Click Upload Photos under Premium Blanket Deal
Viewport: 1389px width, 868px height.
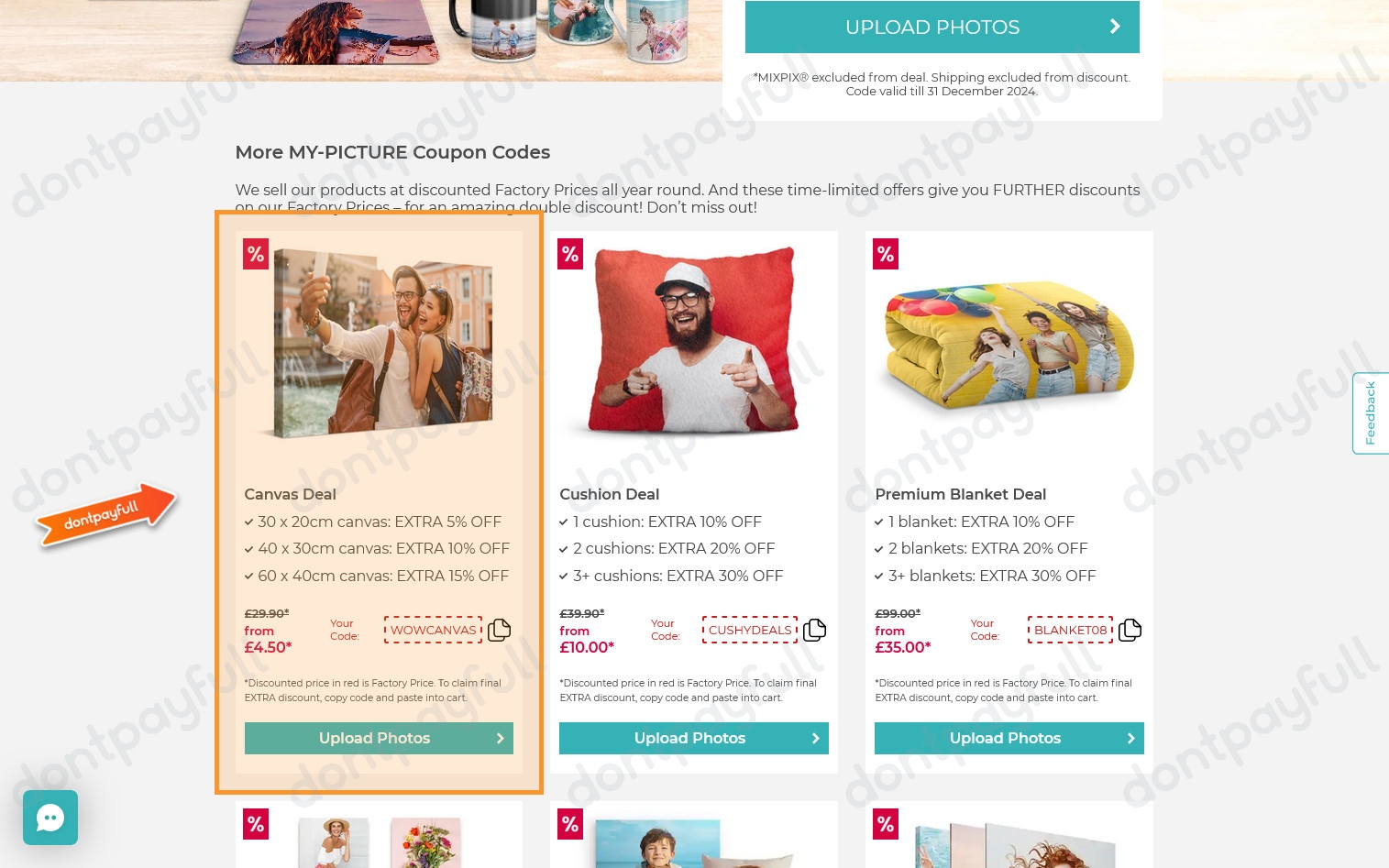click(1009, 738)
